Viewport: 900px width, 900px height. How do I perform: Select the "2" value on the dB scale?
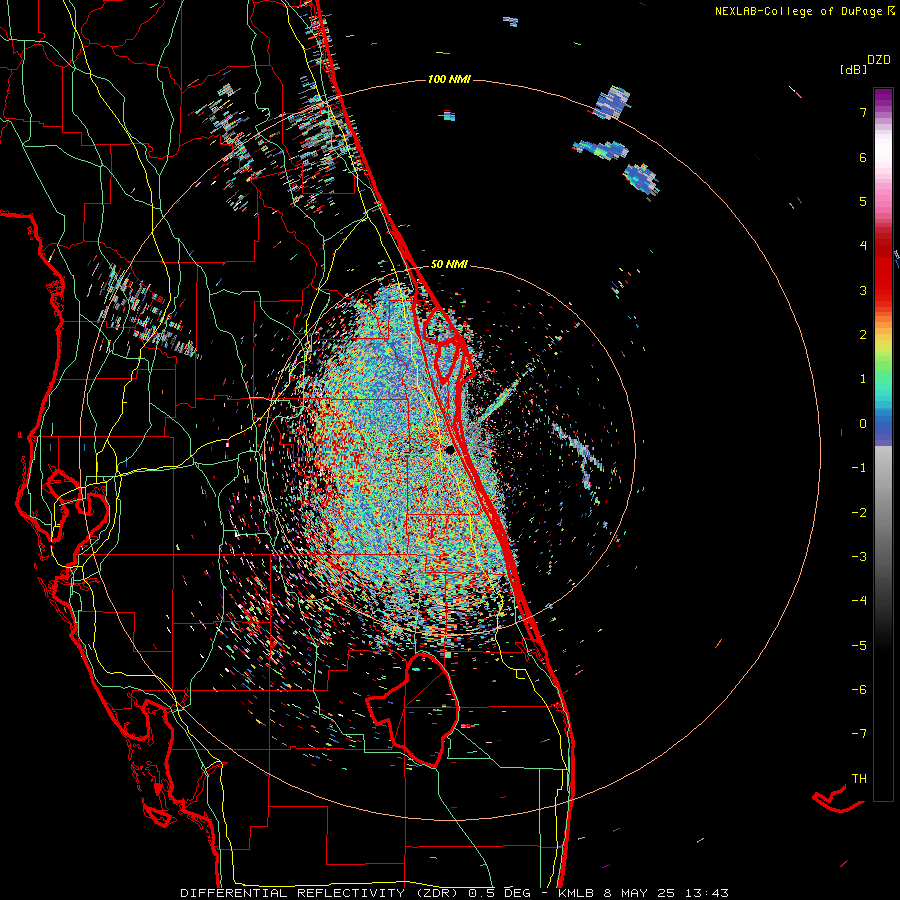coord(863,335)
